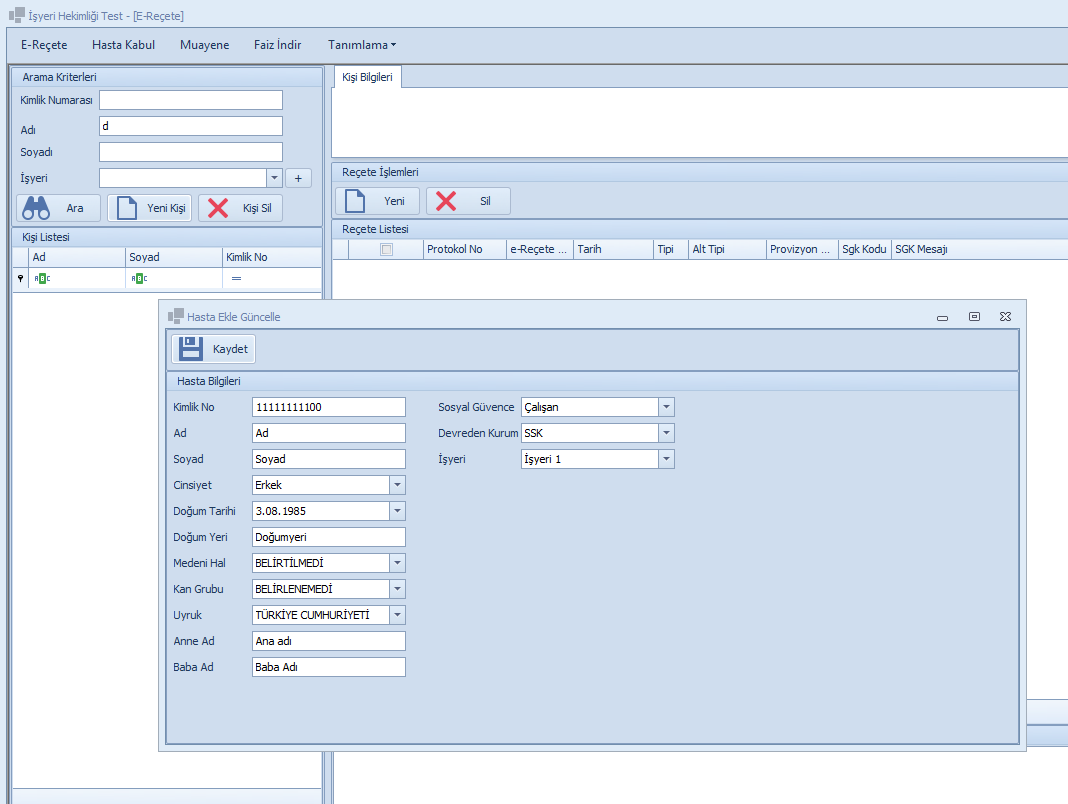The width and height of the screenshot is (1068, 804).
Task: Expand the İşyeri 1 dropdown in dialog
Action: click(x=666, y=459)
